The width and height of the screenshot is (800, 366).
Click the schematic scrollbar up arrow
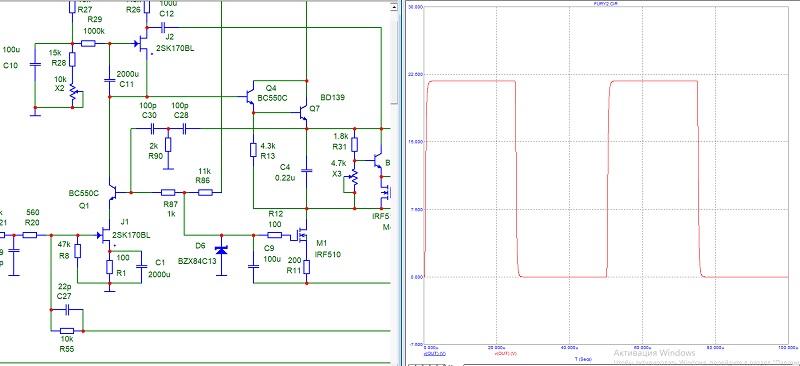393,7
